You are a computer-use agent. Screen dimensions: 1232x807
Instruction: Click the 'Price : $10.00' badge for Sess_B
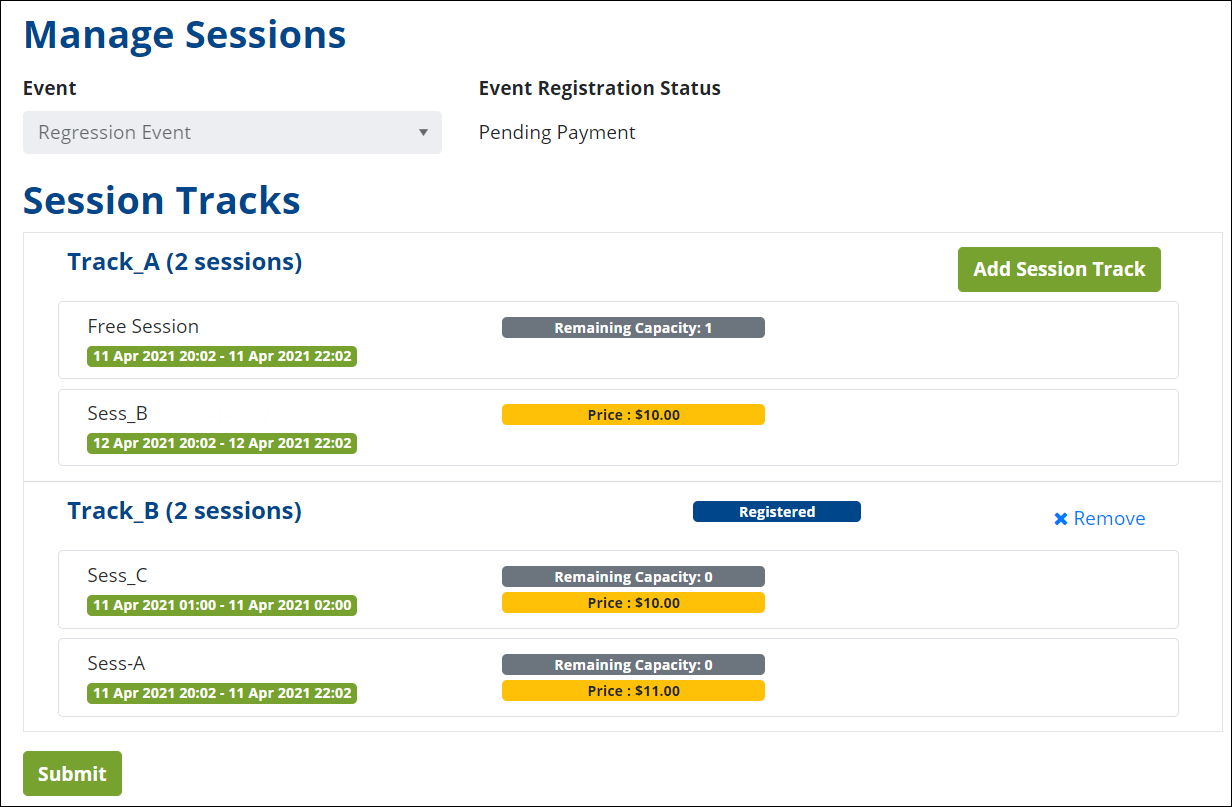[x=633, y=414]
